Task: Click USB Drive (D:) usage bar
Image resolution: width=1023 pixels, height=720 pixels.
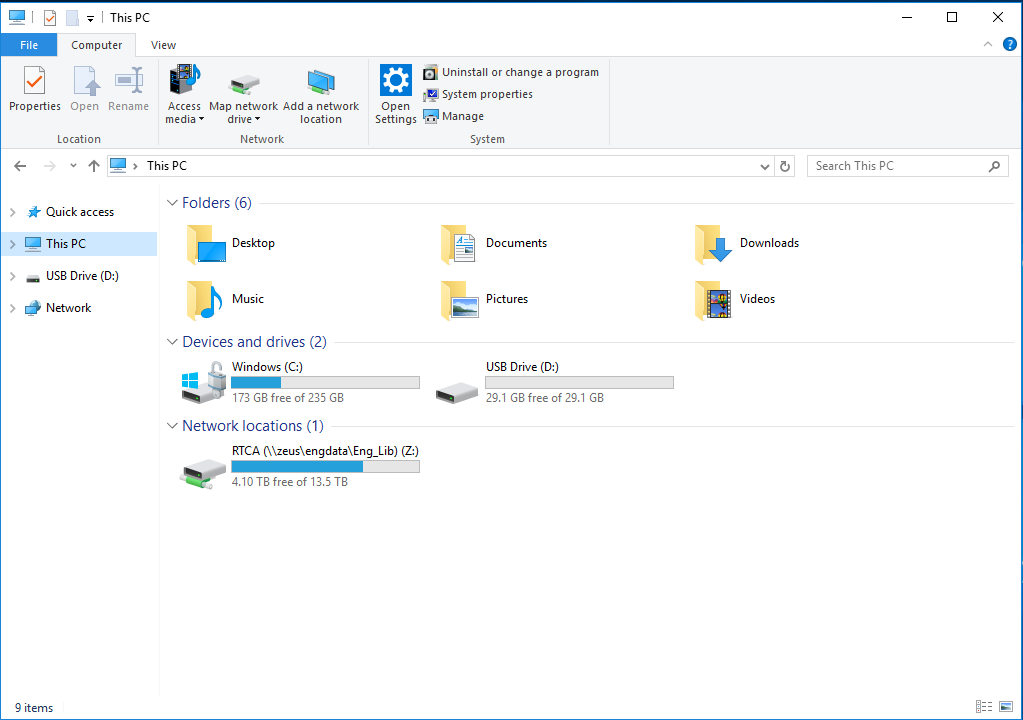Action: click(579, 383)
